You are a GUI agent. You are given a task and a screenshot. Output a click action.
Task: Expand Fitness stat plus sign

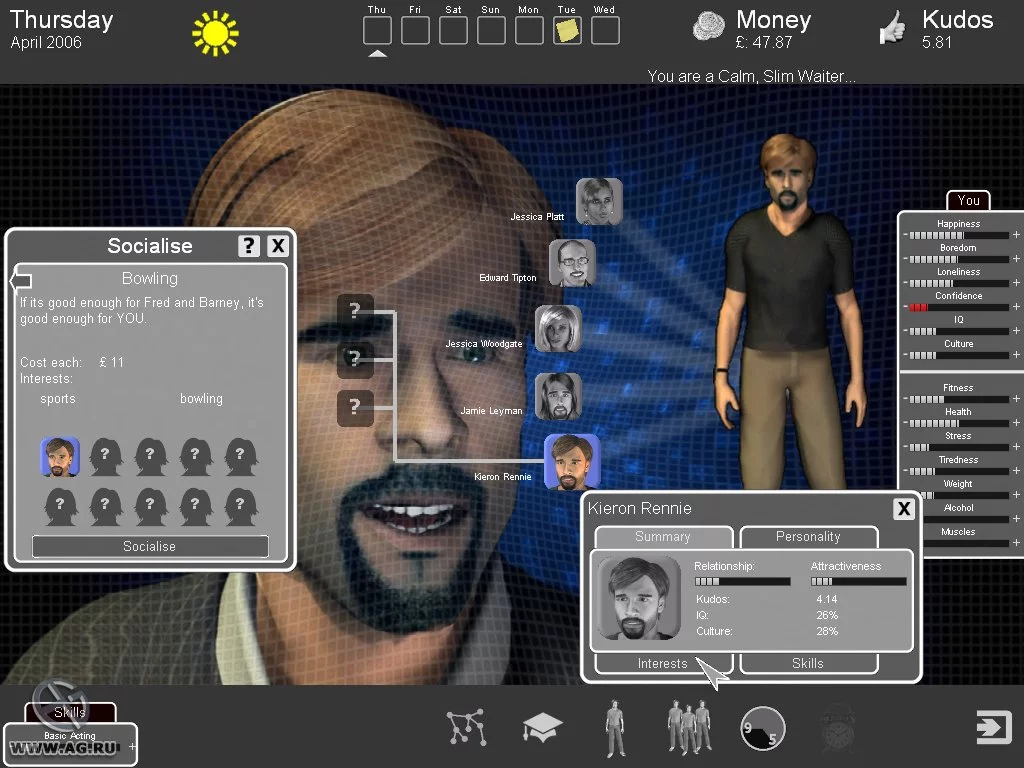coord(1016,399)
